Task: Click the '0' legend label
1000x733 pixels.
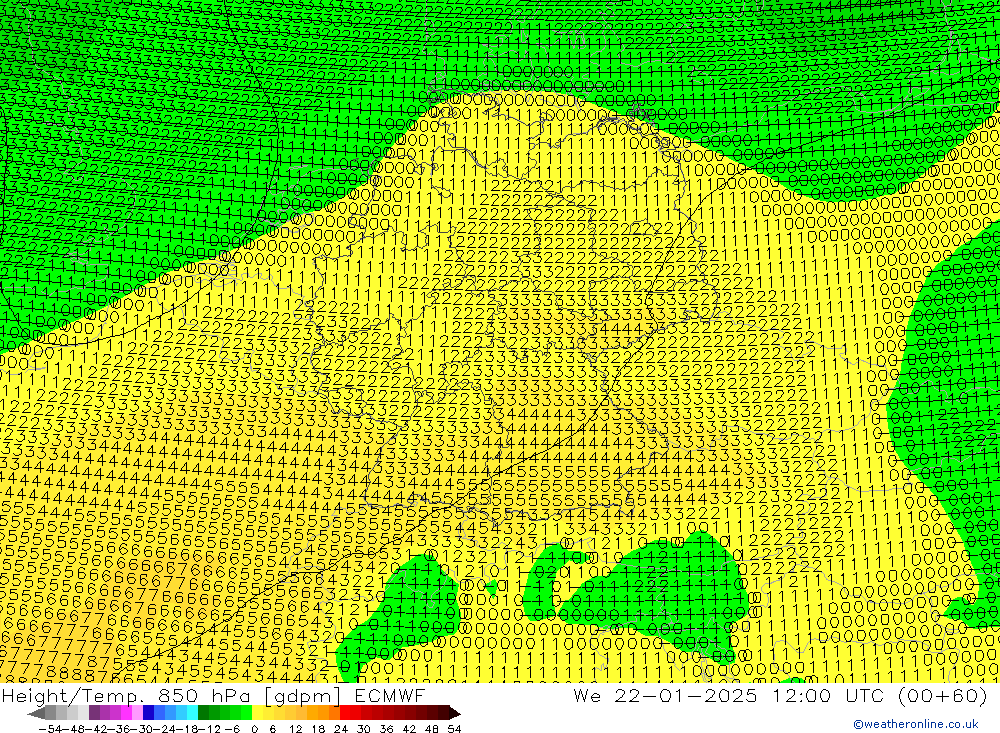Action: [254, 729]
